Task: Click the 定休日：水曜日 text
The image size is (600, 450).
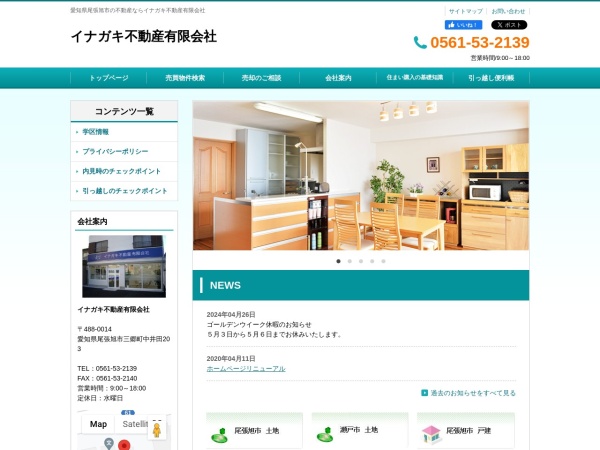Action: [x=100, y=398]
